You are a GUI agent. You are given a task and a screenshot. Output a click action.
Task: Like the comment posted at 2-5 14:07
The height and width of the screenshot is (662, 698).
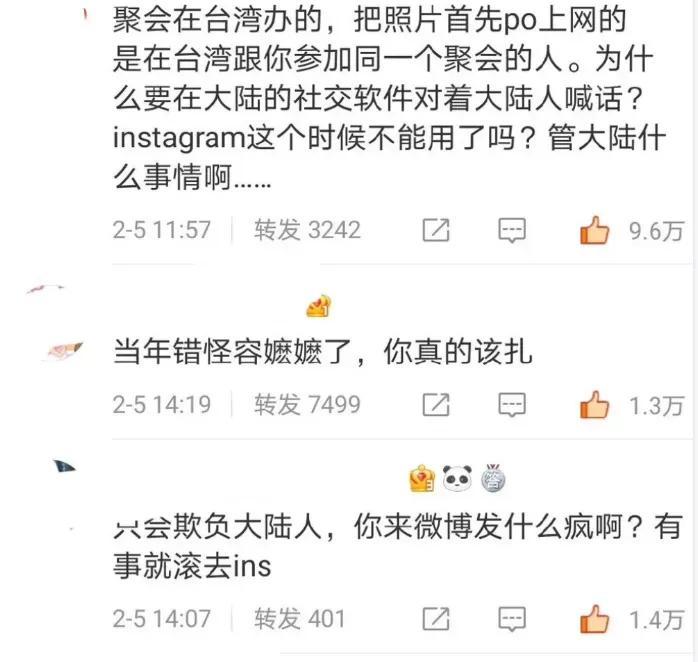click(594, 619)
